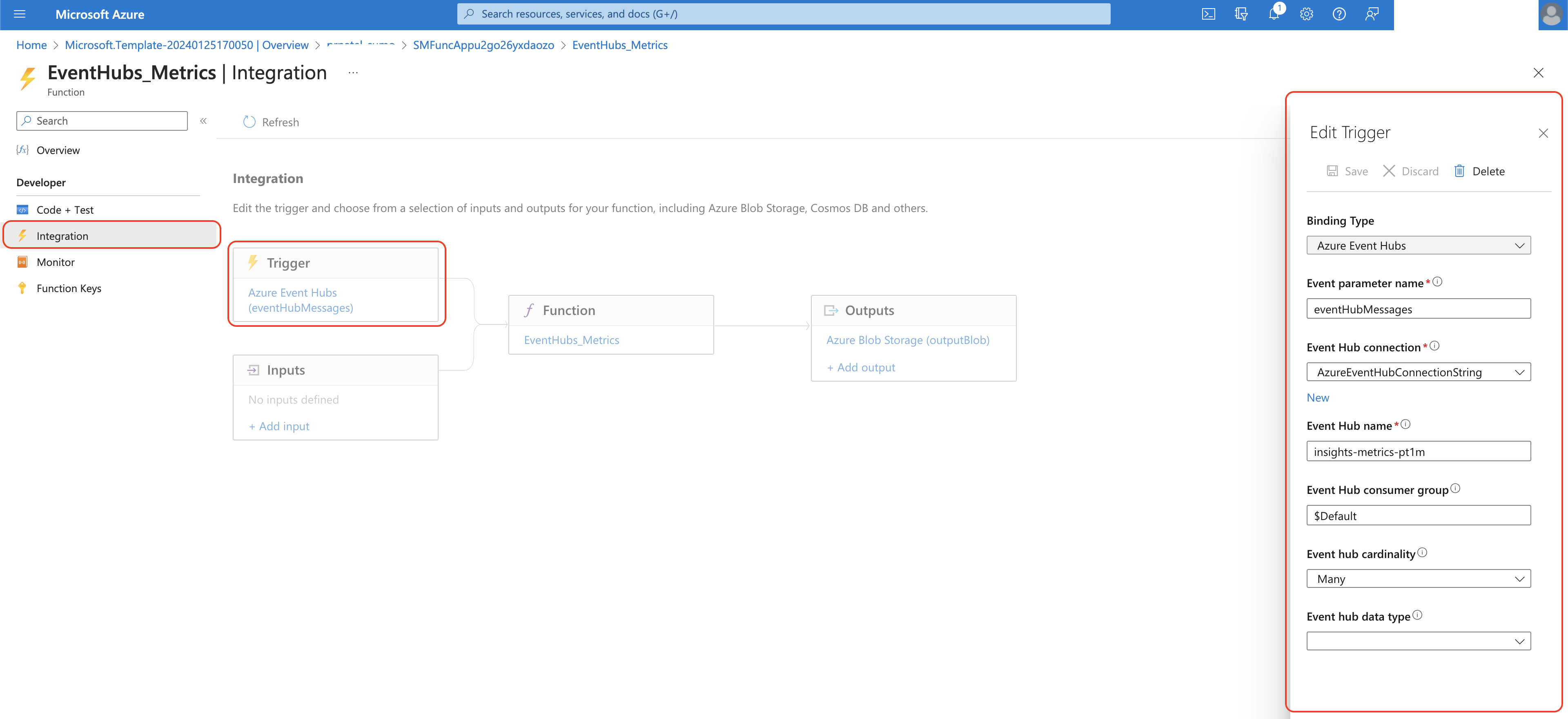Screen dimensions: 1568x719
Task: Click the Event Hub consumer group field
Action: click(x=1418, y=516)
